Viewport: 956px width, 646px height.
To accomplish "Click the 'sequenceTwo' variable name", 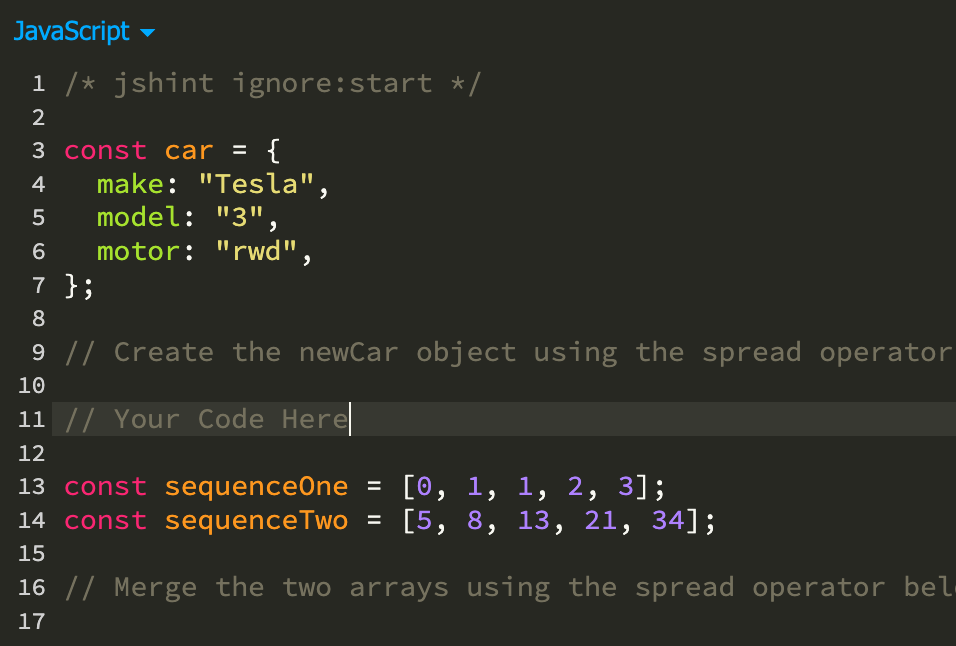I will pos(256,520).
